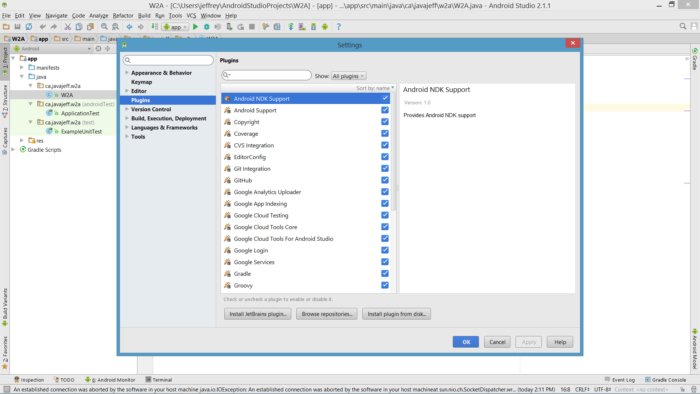Click the green Run app icon

tap(195, 27)
